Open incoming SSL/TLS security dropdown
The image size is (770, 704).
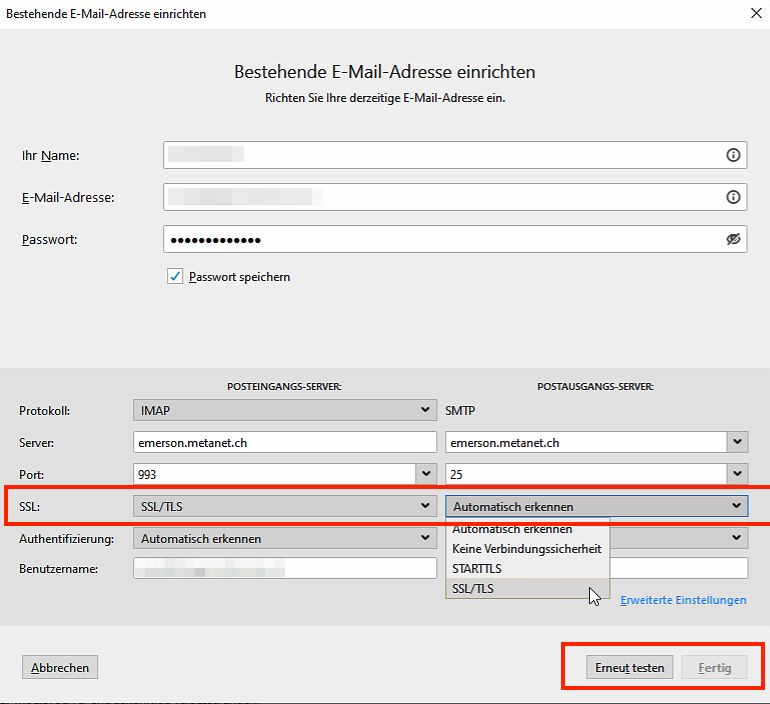284,506
